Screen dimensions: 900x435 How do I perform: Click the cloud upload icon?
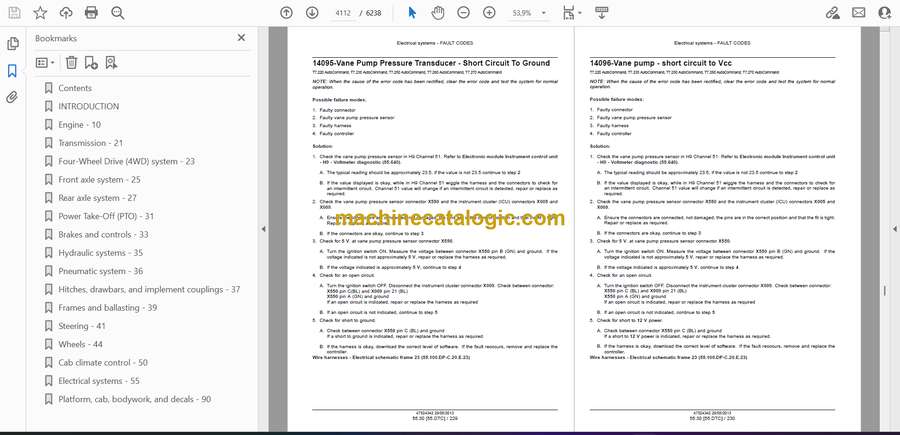tap(66, 13)
